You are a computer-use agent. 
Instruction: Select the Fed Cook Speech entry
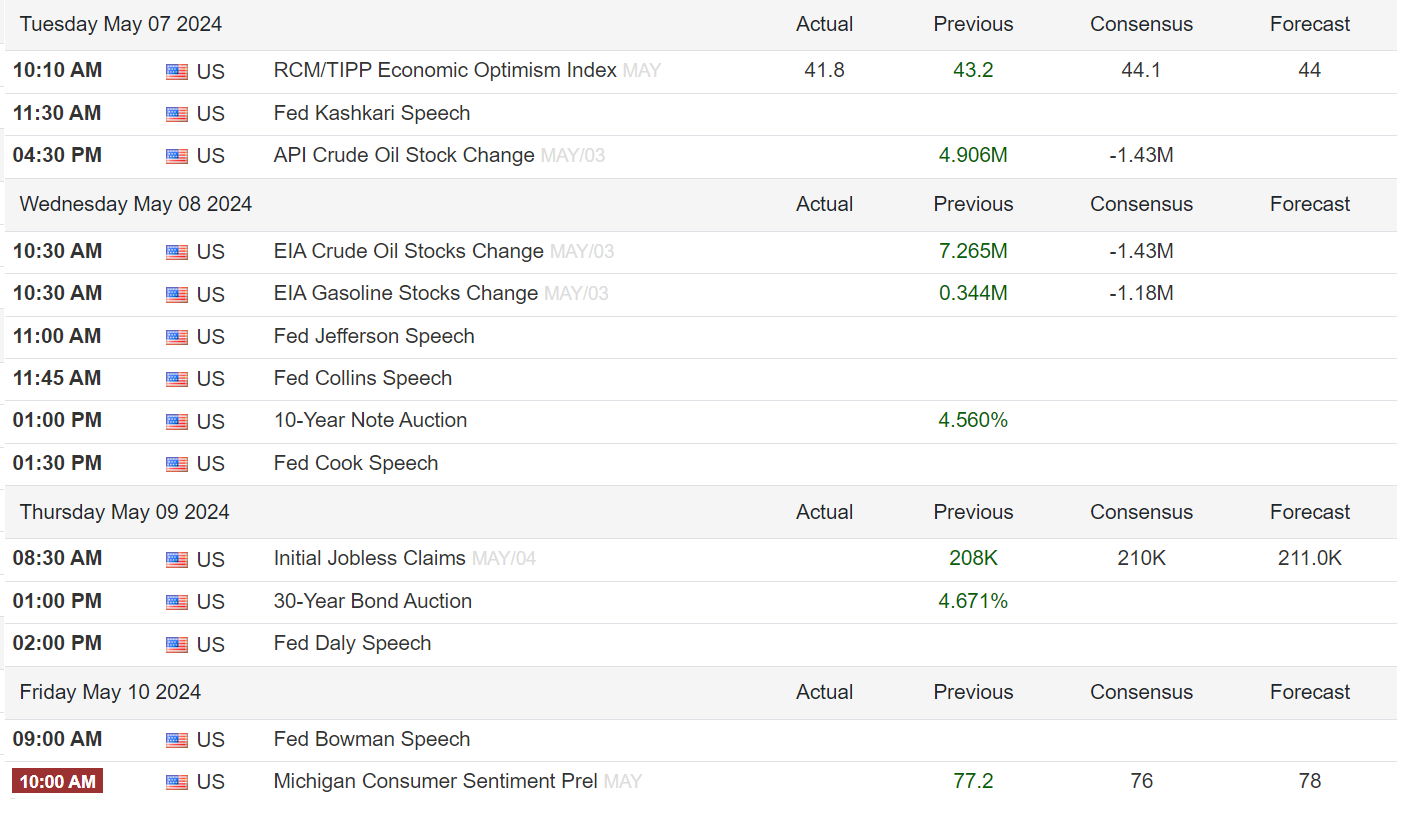356,463
